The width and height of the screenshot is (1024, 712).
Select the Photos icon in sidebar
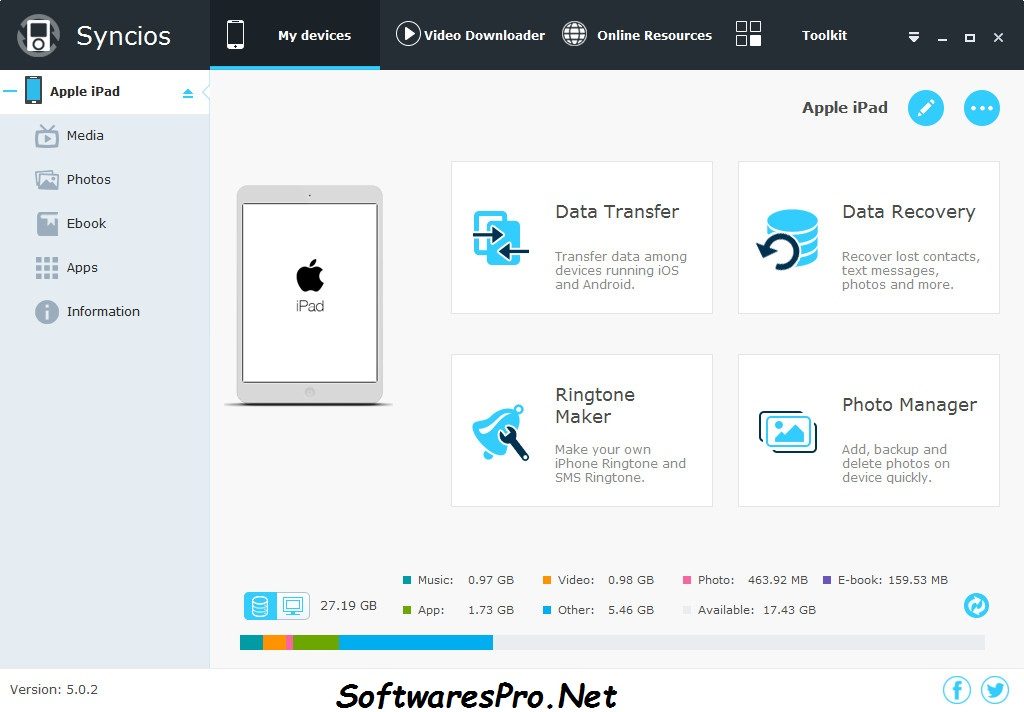[x=45, y=179]
